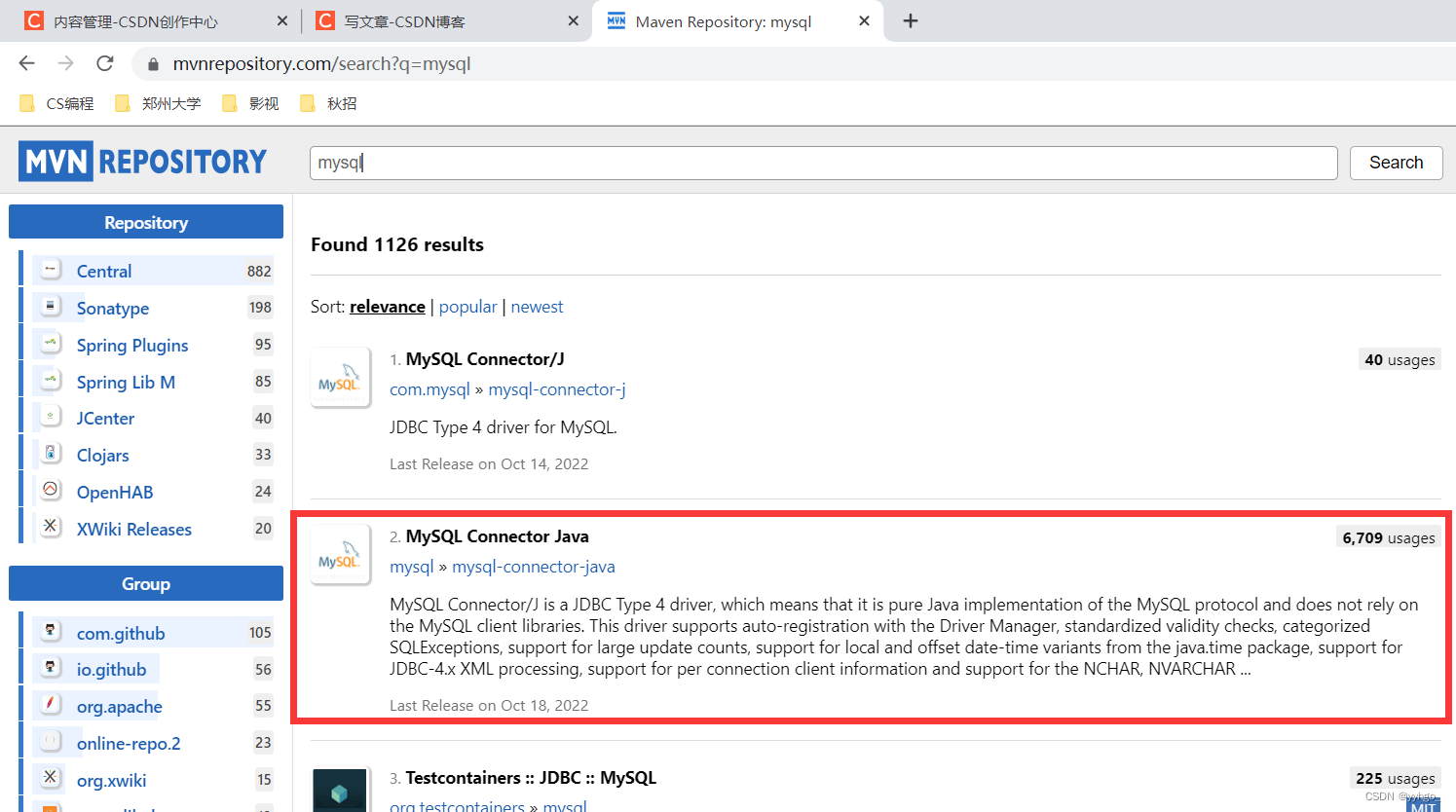Close the Maven Repository tab
This screenshot has width=1456, height=812.
point(864,20)
